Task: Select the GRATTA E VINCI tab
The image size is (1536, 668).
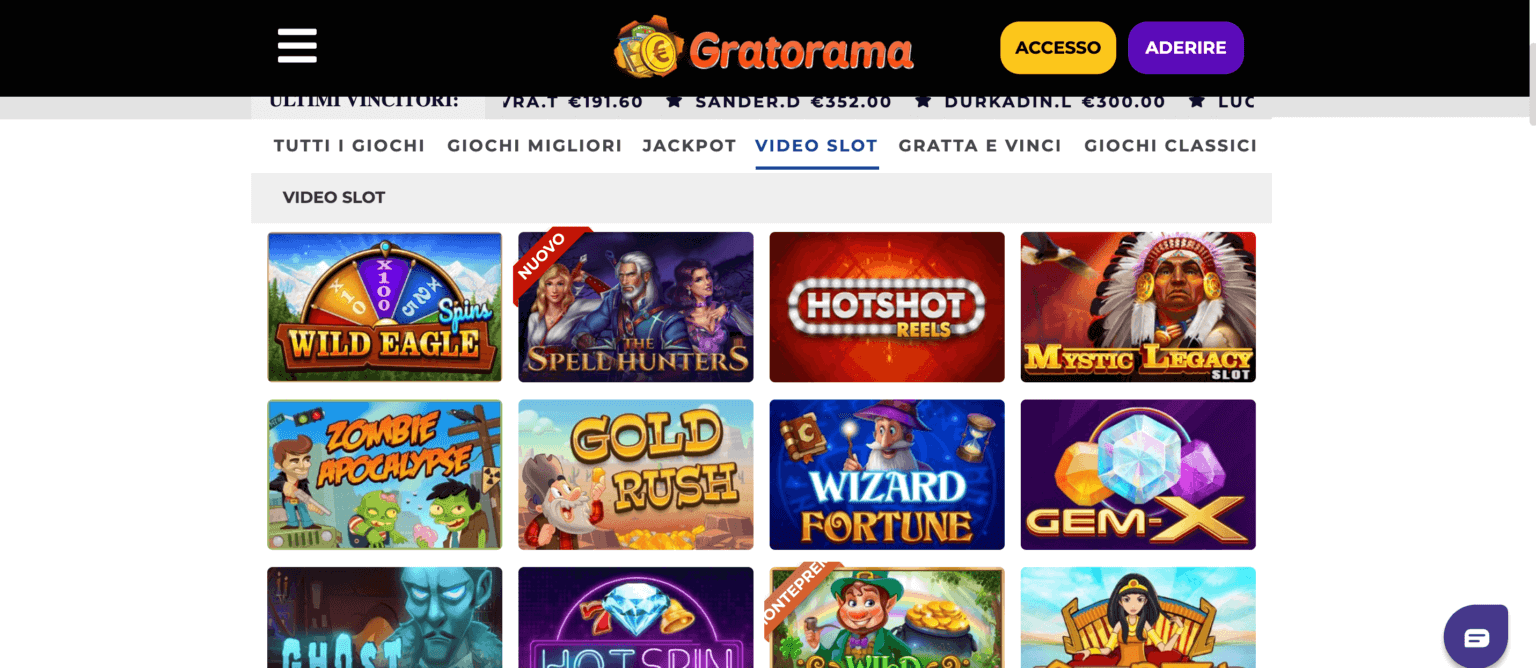Action: tap(980, 146)
